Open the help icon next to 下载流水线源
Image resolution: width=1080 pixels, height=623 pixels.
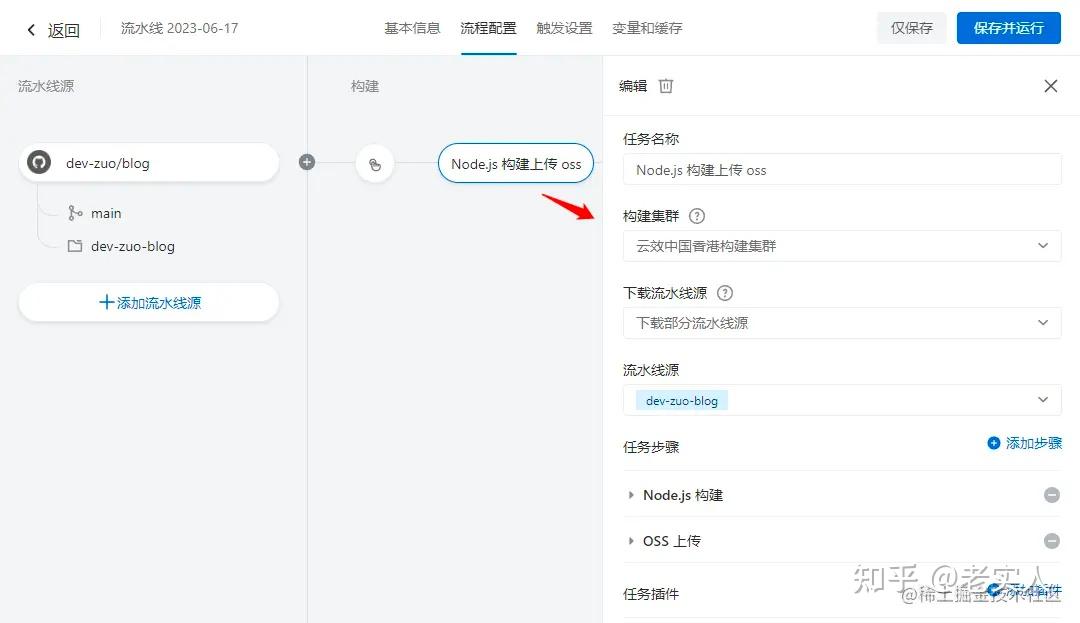(x=727, y=292)
